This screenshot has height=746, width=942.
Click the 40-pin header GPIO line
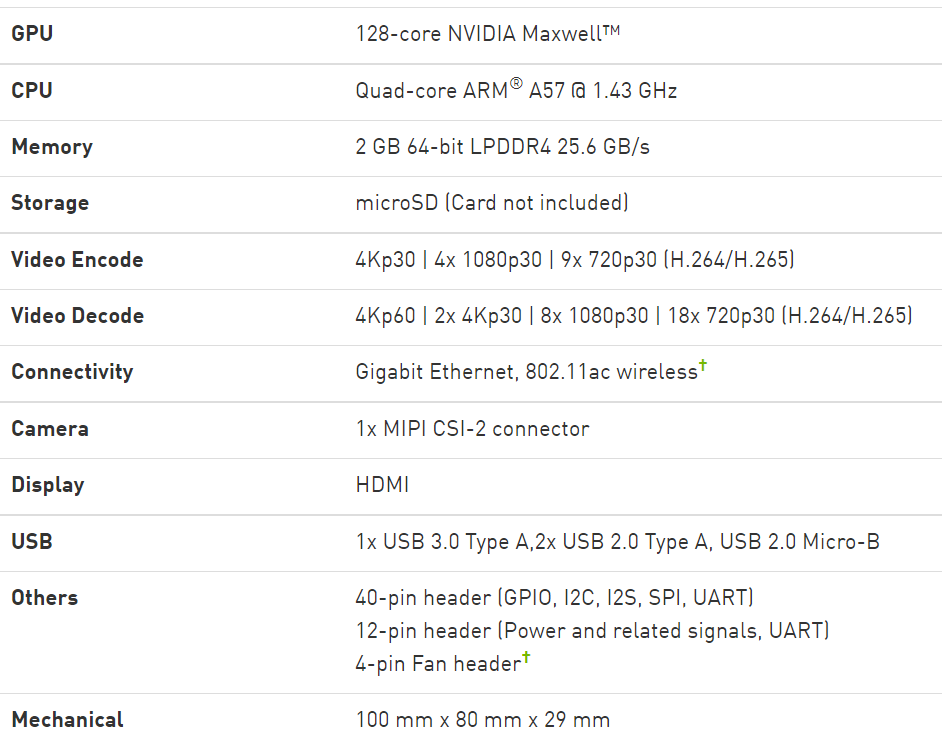click(x=554, y=598)
